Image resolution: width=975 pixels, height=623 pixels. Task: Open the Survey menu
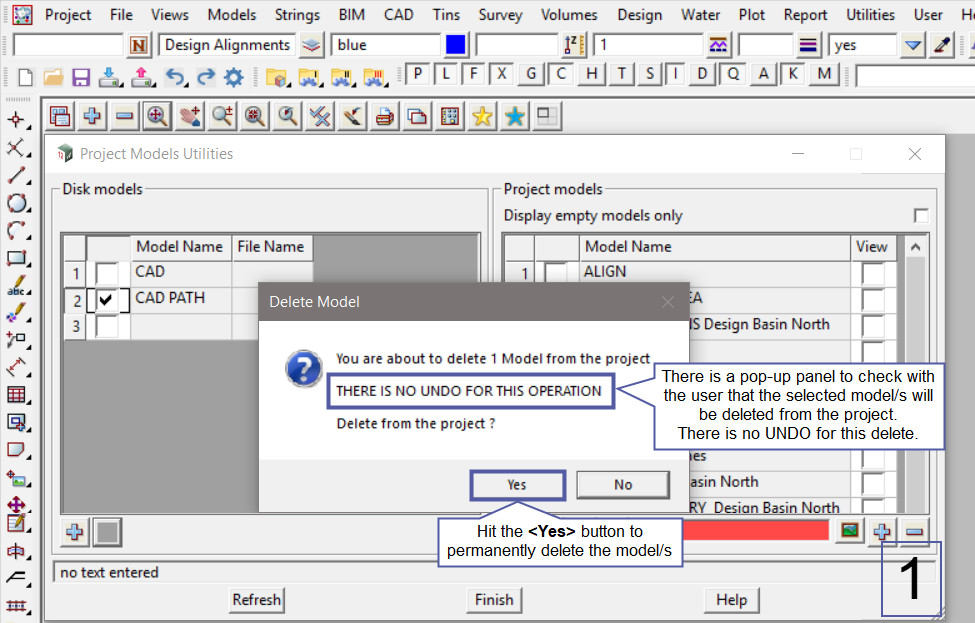tap(500, 14)
